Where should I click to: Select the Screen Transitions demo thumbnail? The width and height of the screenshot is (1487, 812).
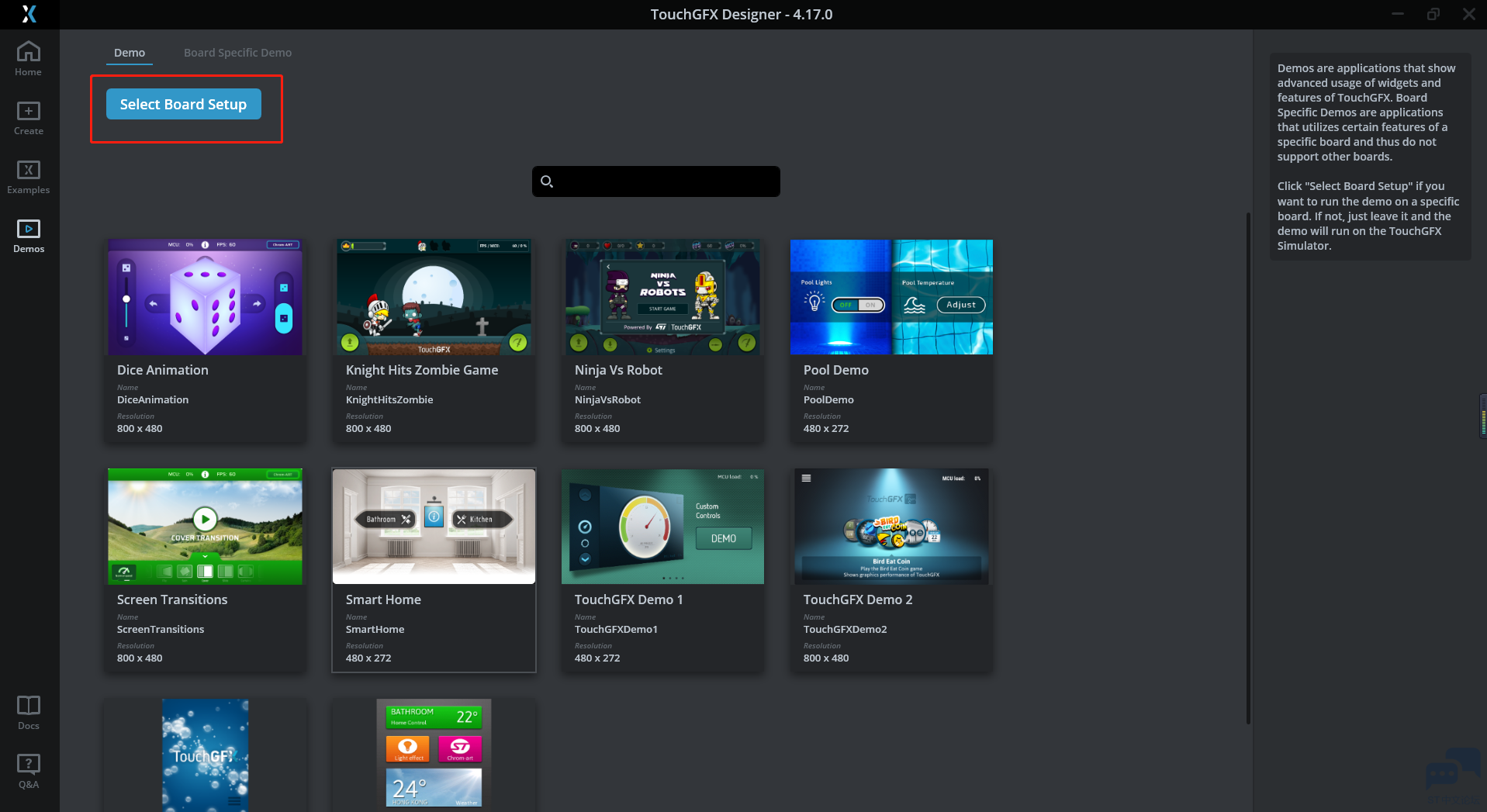tap(205, 527)
